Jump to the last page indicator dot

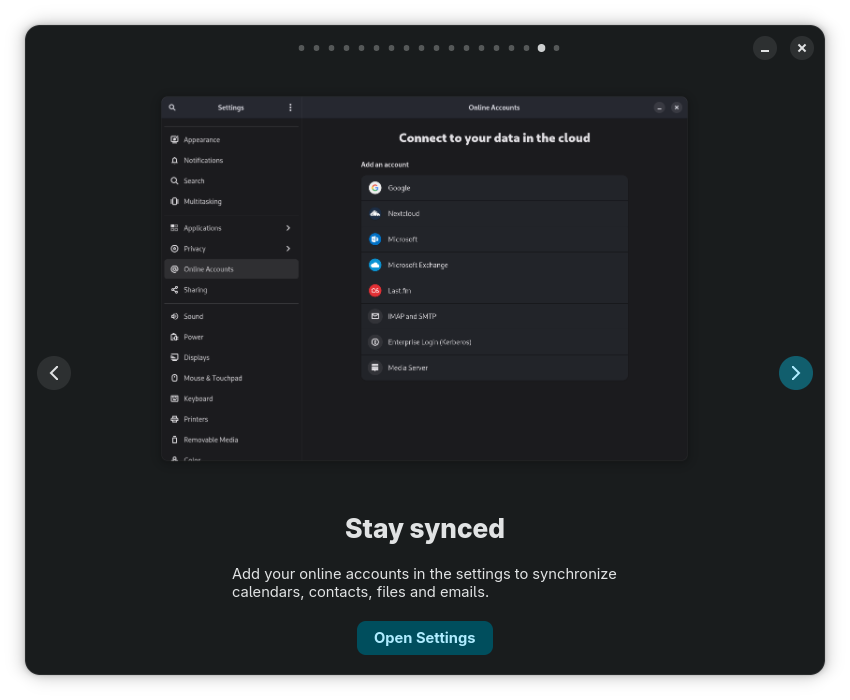(x=556, y=48)
